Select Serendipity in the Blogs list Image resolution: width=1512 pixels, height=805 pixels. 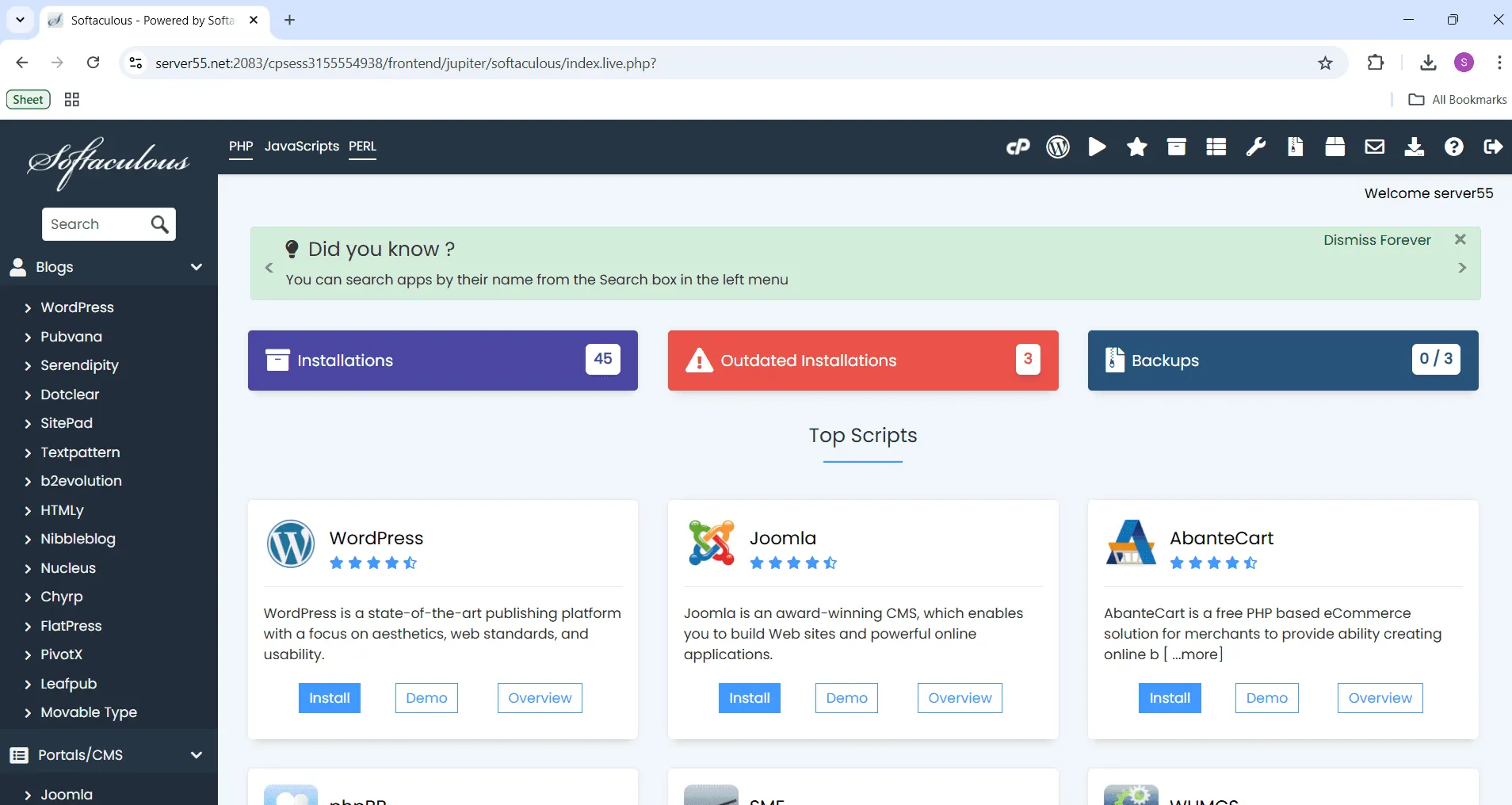[x=79, y=365]
